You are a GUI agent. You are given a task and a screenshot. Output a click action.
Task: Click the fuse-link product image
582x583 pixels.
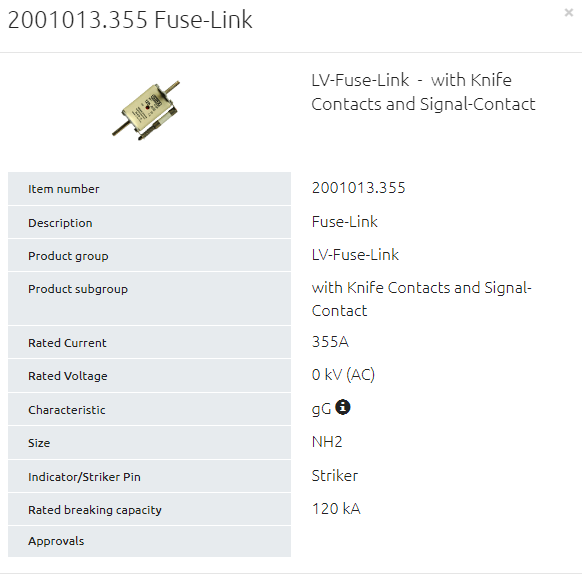(146, 110)
